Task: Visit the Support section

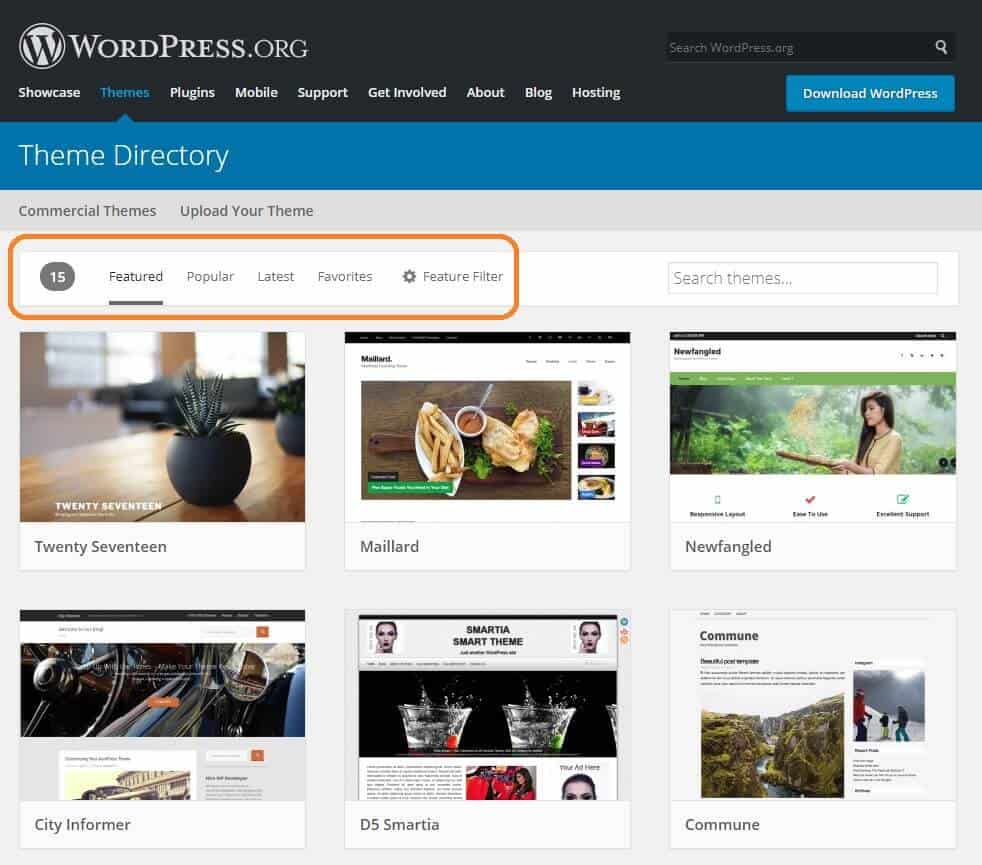Action: pyautogui.click(x=323, y=93)
